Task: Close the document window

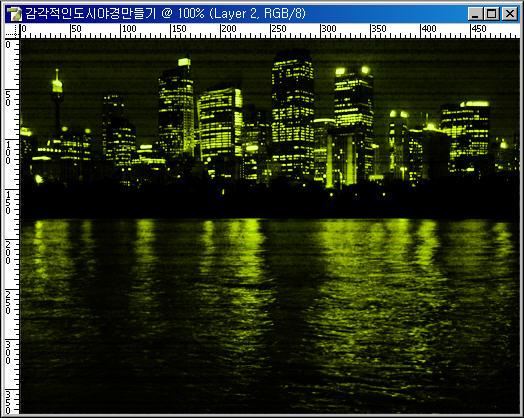Action: tap(509, 14)
